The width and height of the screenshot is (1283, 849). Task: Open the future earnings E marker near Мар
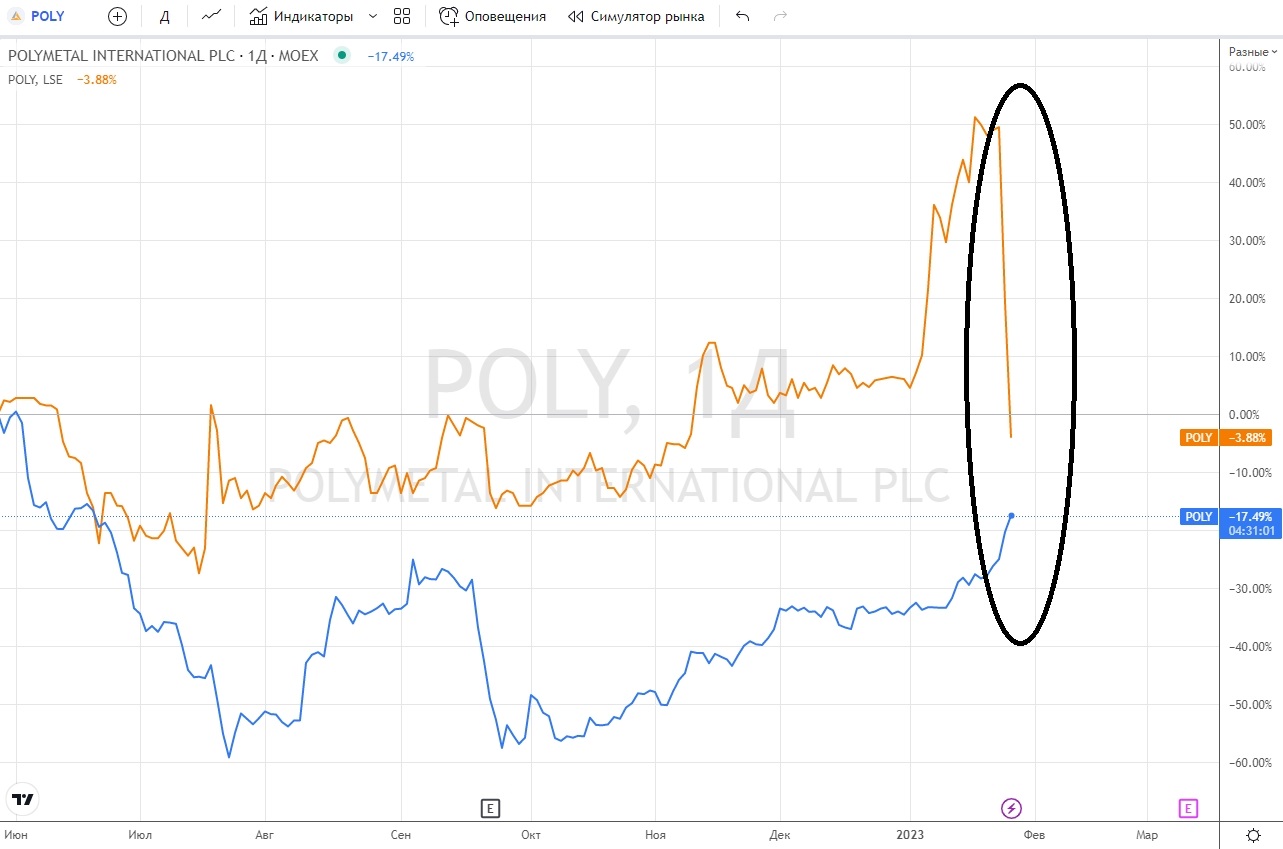coord(1188,808)
